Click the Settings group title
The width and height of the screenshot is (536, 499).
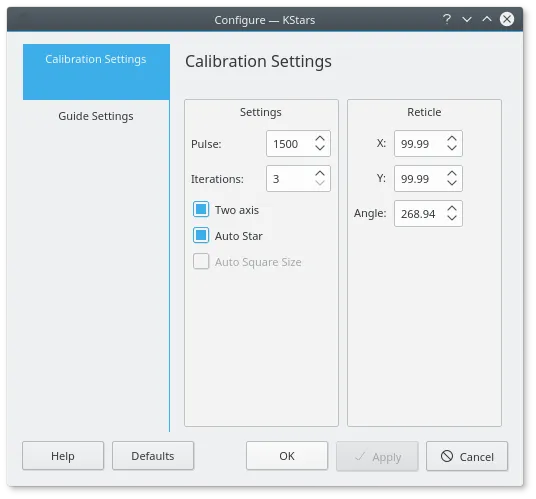[x=261, y=112]
